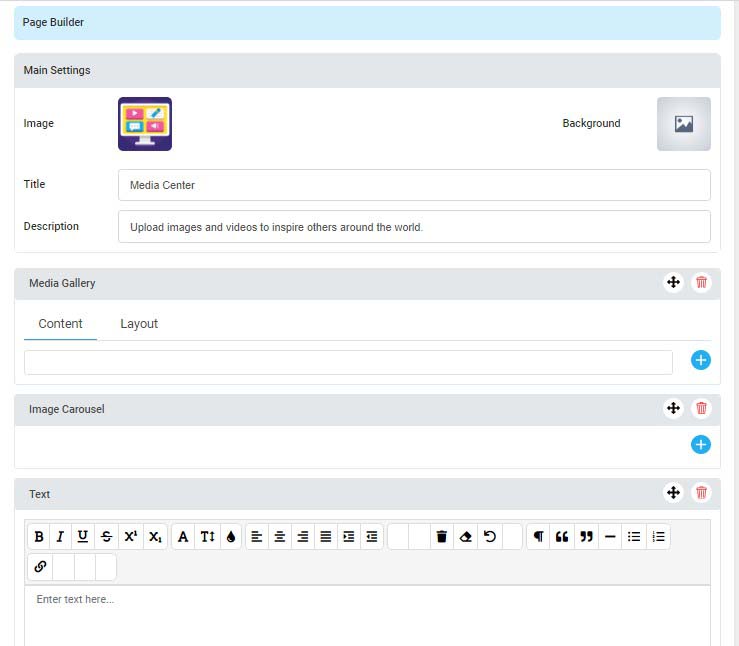The image size is (739, 646).
Task: Choose a Background image
Action: click(x=684, y=124)
